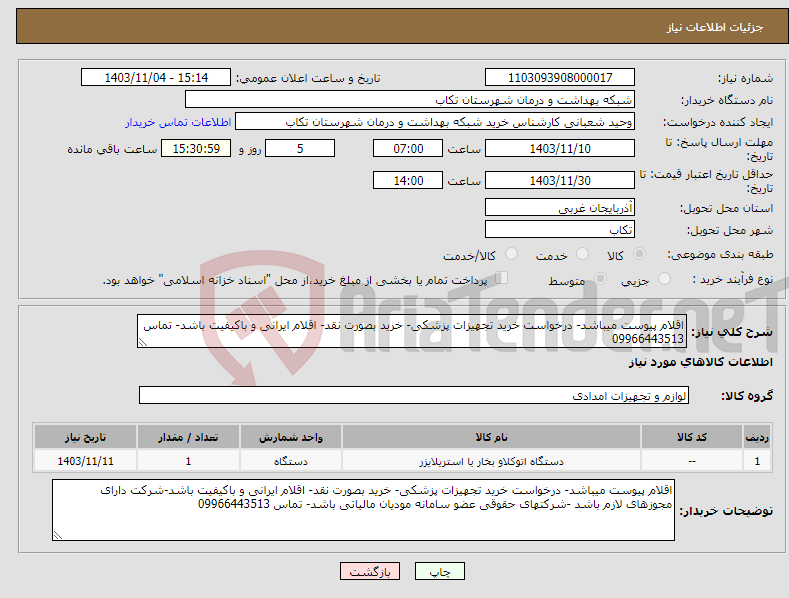This screenshot has width=789, height=598.
Task: Click the شرح کلی نیاز description textarea
Action: point(412,331)
